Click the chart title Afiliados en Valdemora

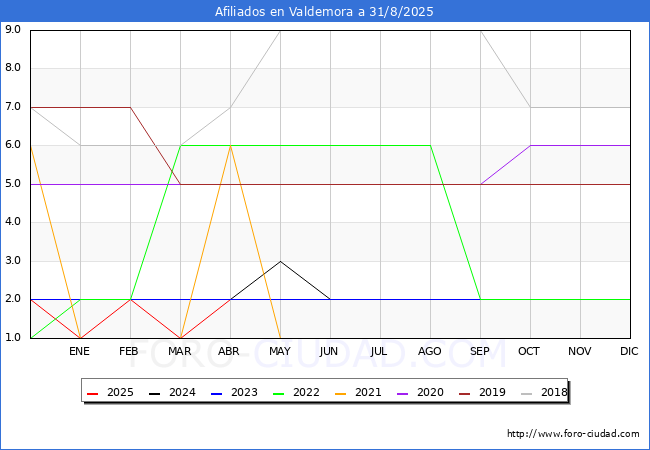[x=324, y=11]
